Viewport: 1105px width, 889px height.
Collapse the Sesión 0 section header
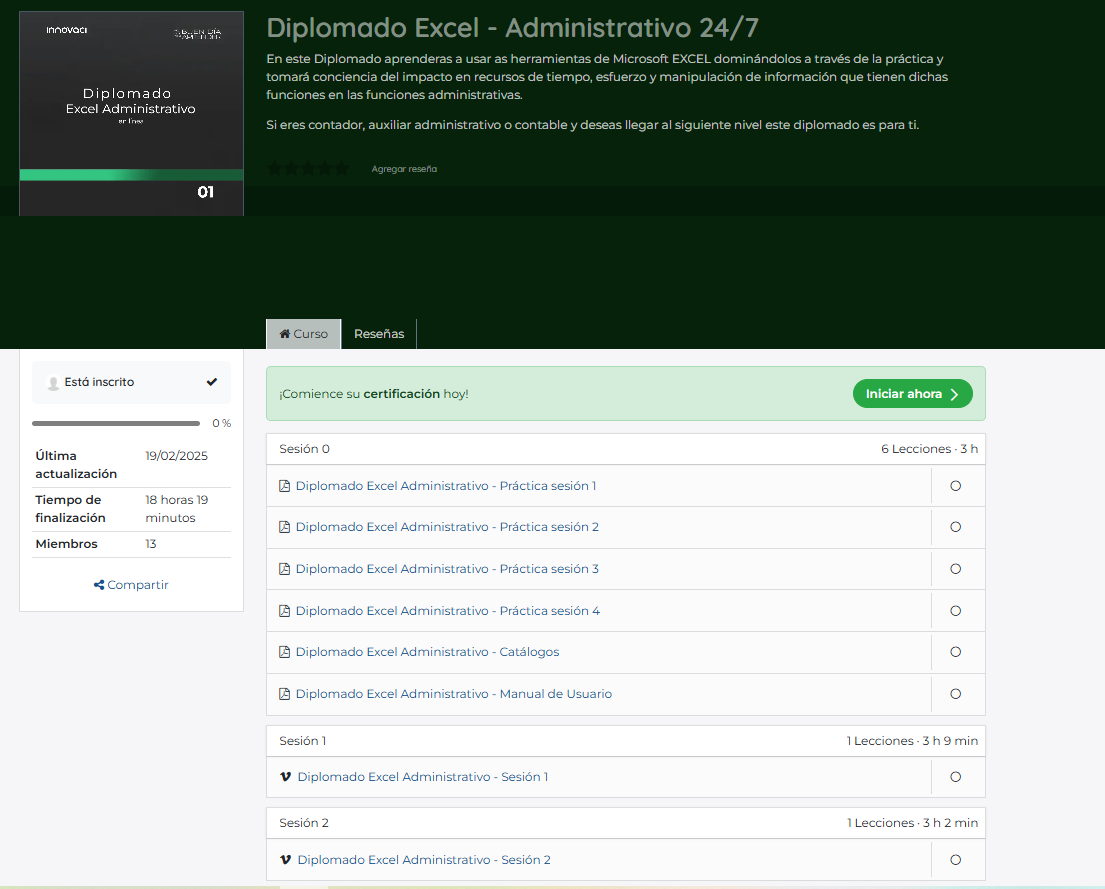pos(625,449)
